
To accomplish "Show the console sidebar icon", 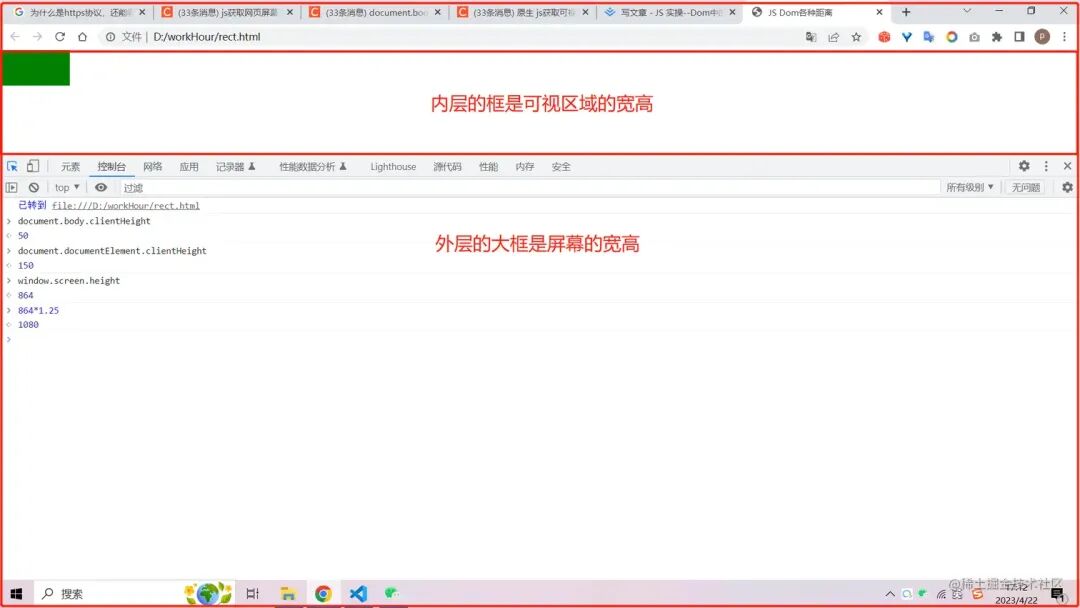I will pyautogui.click(x=12, y=187).
